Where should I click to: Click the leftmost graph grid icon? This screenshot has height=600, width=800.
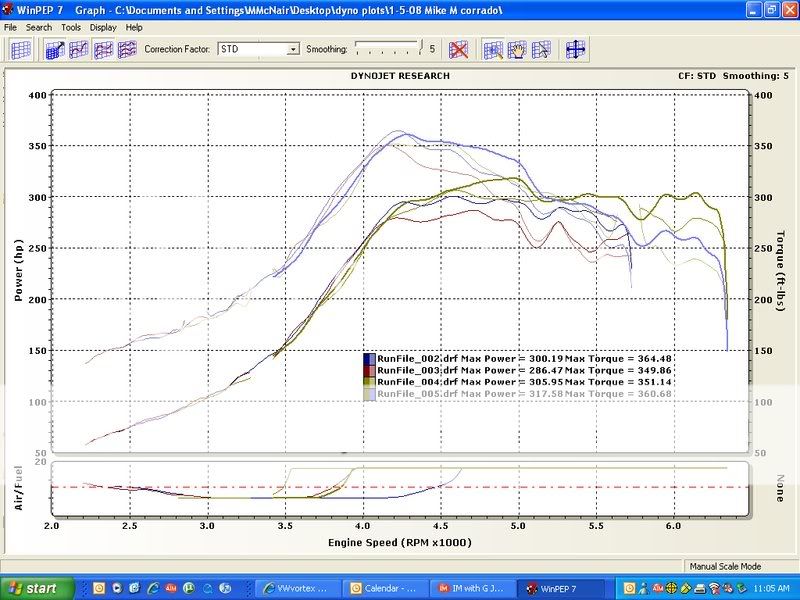pos(21,48)
